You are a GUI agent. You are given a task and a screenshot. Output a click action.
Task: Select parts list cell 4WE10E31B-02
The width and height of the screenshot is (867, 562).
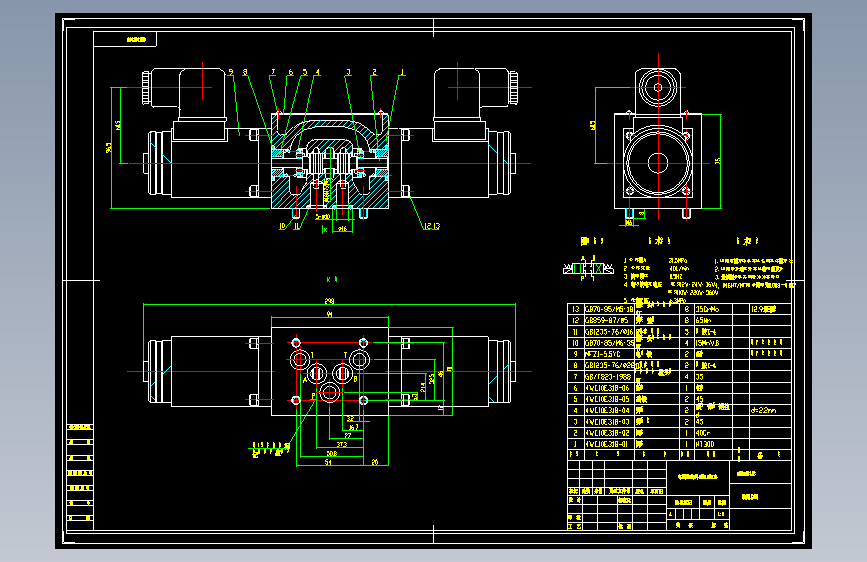coord(607,433)
